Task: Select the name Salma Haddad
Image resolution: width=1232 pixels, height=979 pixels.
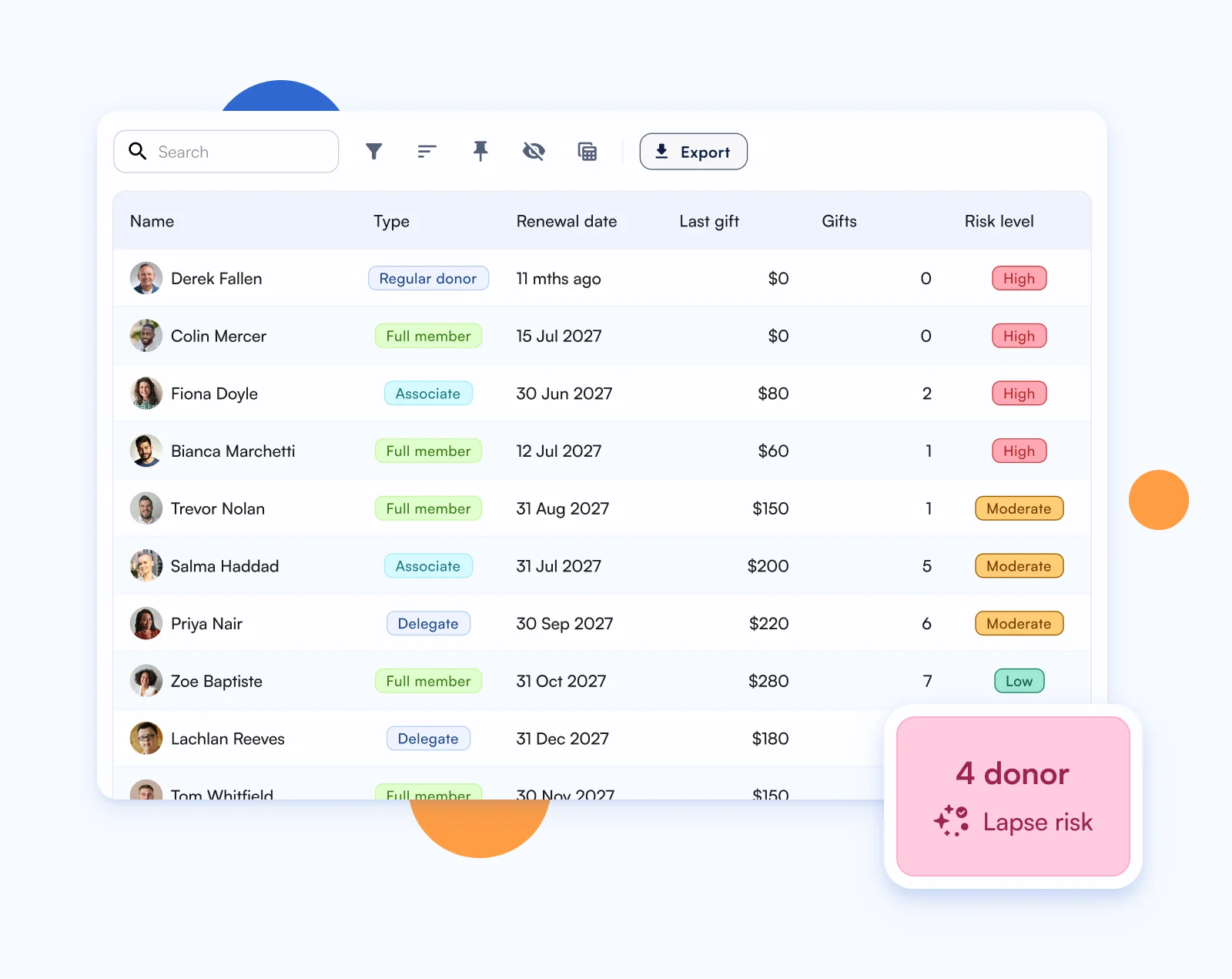Action: pyautogui.click(x=225, y=566)
